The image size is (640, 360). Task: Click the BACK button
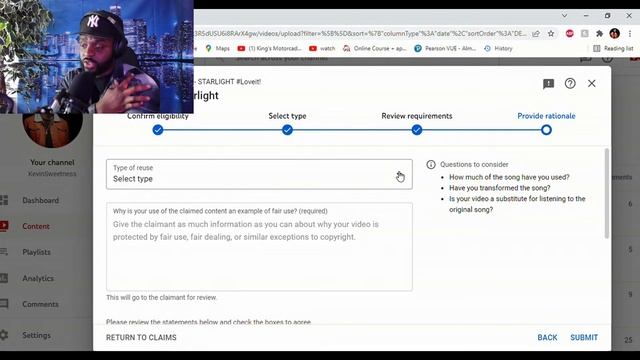(x=547, y=338)
